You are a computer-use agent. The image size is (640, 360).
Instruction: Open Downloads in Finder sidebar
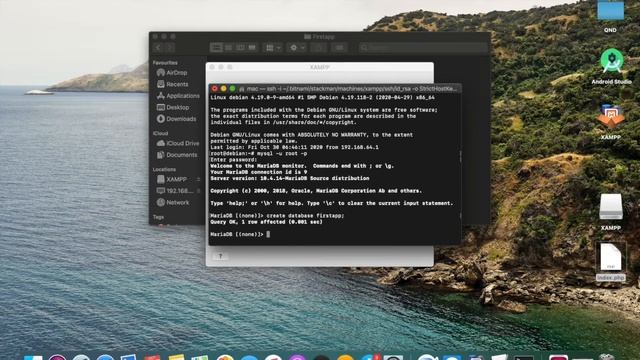[176, 119]
